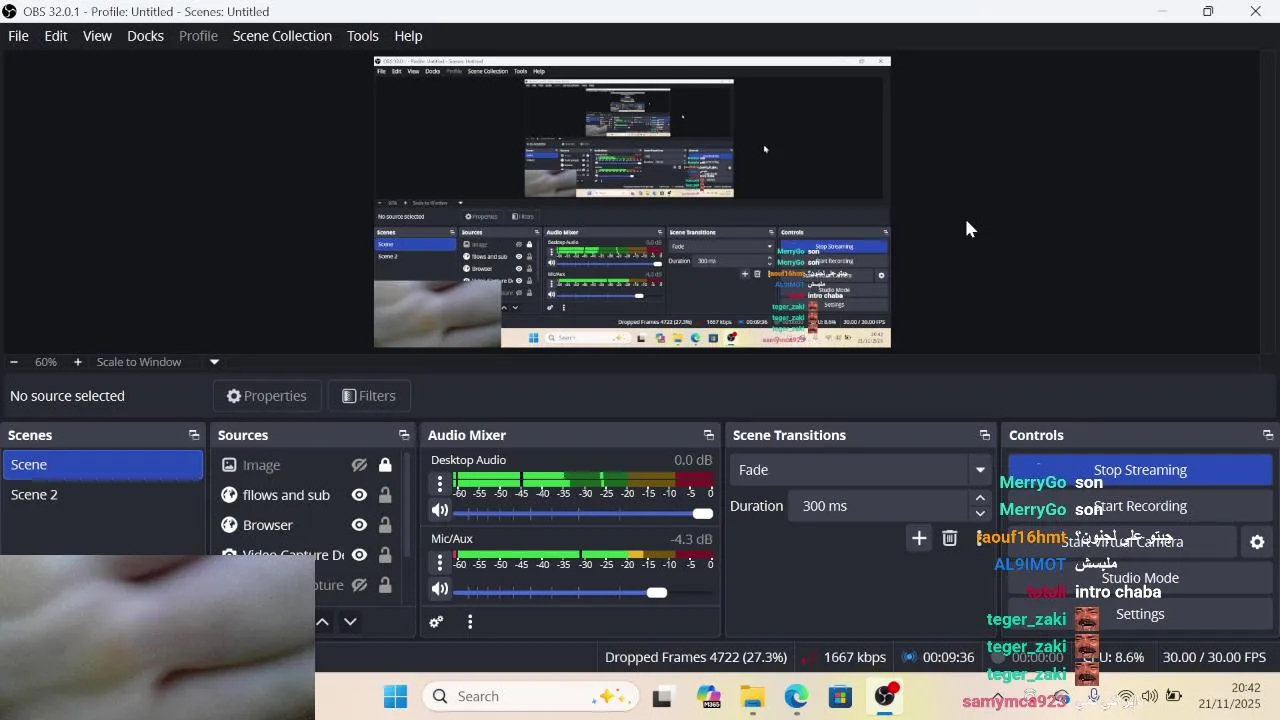Open Microsoft 365 Copilot taskbar icon
The image size is (1280, 720).
pyautogui.click(x=708, y=697)
